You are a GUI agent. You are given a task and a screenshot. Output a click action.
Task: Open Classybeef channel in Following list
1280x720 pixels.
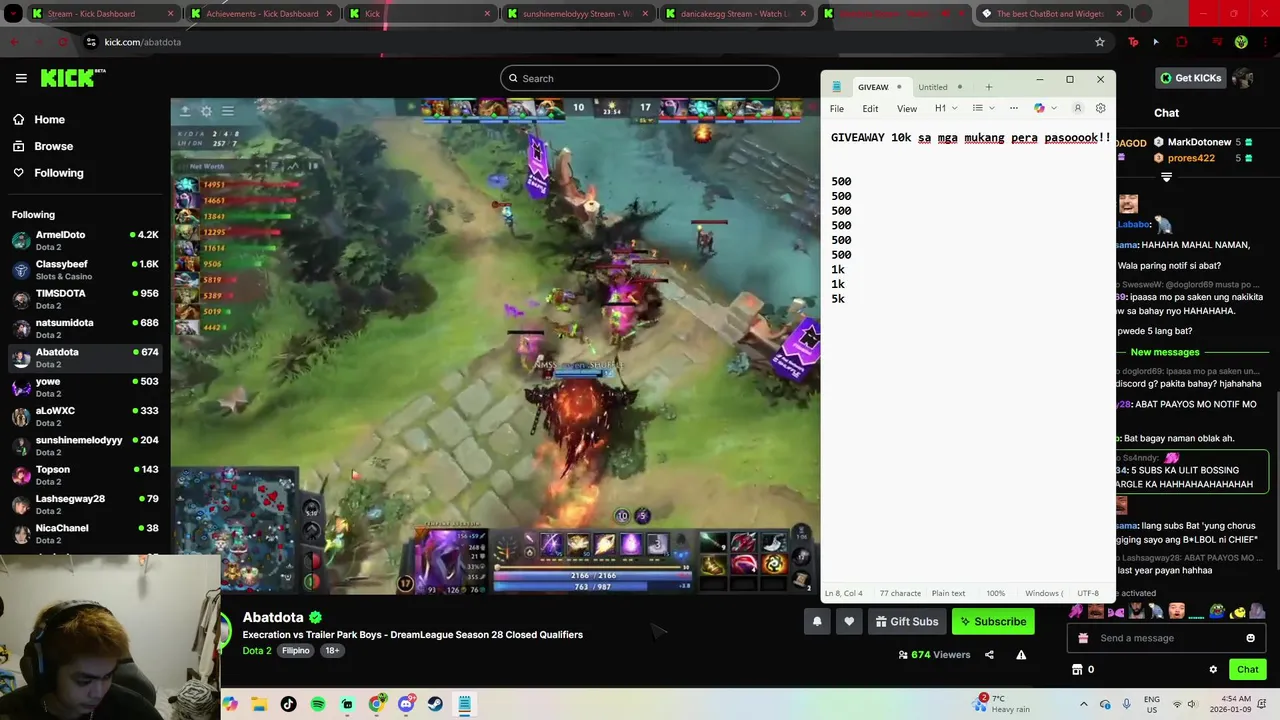tap(85, 270)
